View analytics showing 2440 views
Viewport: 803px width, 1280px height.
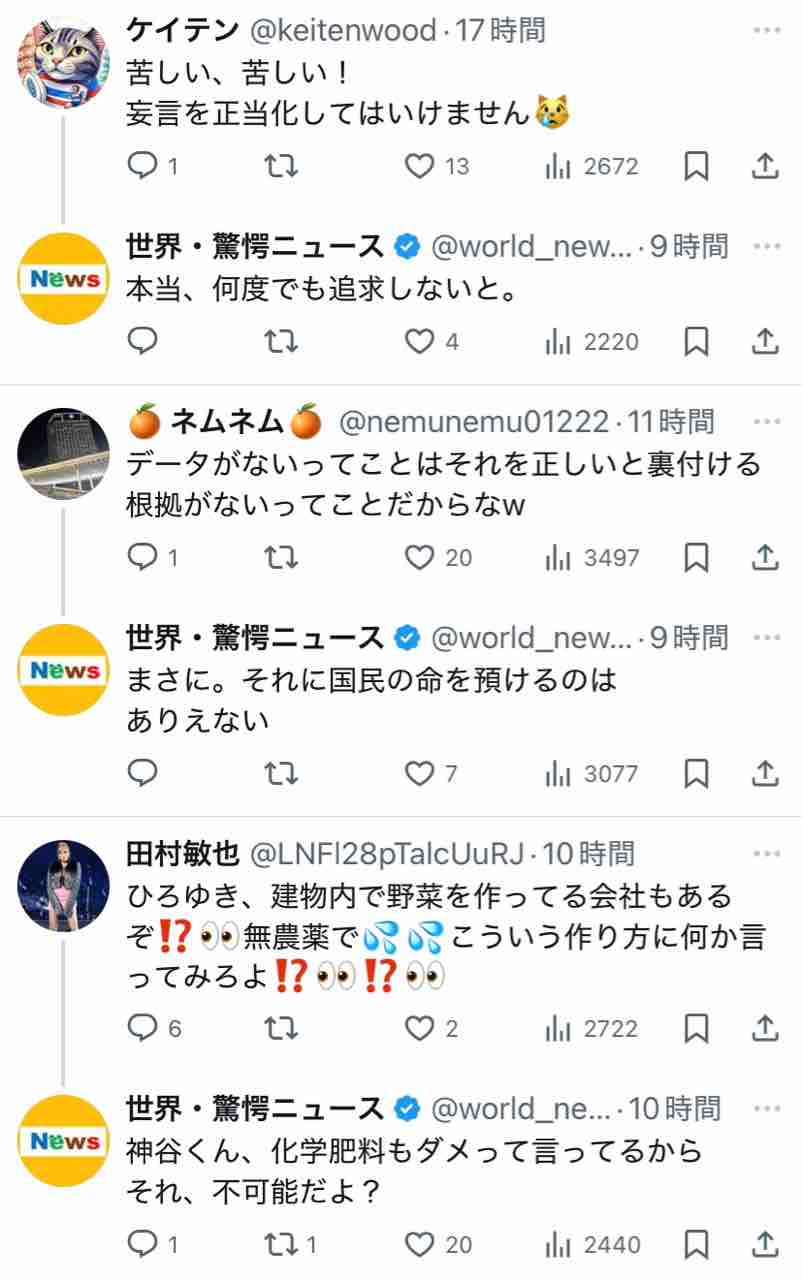point(592,1245)
